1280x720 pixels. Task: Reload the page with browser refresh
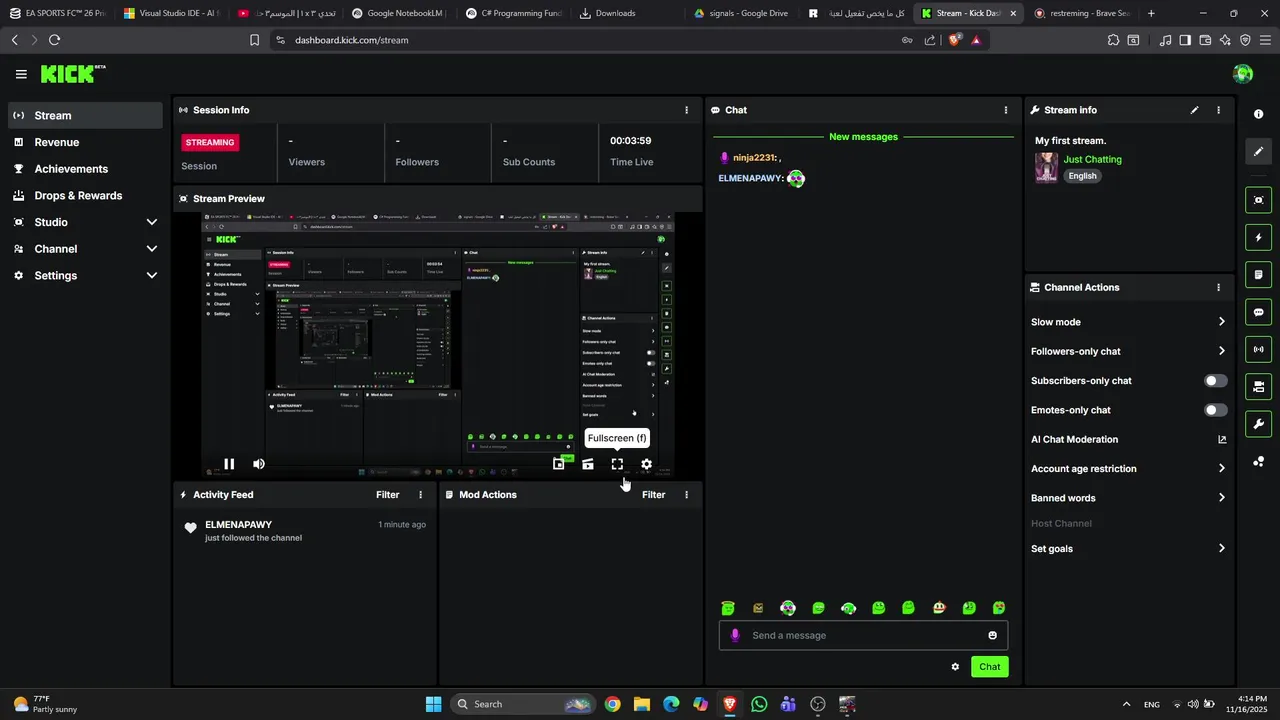coord(54,40)
